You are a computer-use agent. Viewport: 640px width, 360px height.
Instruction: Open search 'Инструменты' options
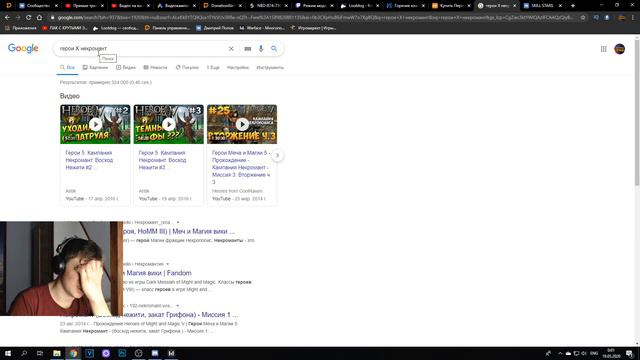point(270,67)
